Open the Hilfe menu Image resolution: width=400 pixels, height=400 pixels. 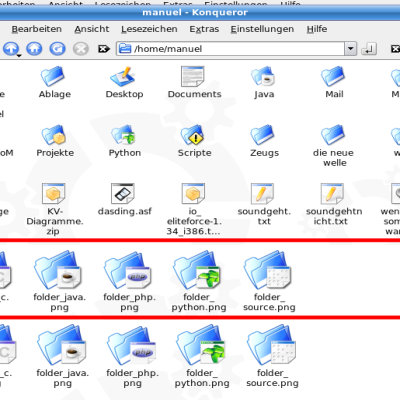(317, 29)
